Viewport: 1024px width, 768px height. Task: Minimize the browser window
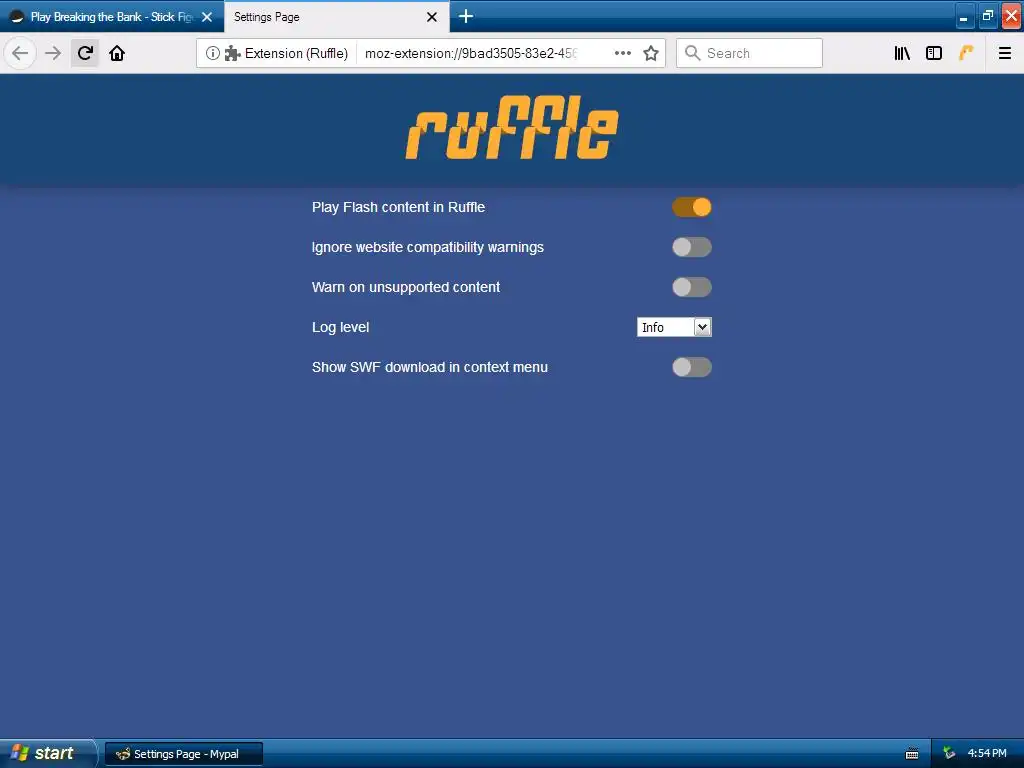[963, 16]
